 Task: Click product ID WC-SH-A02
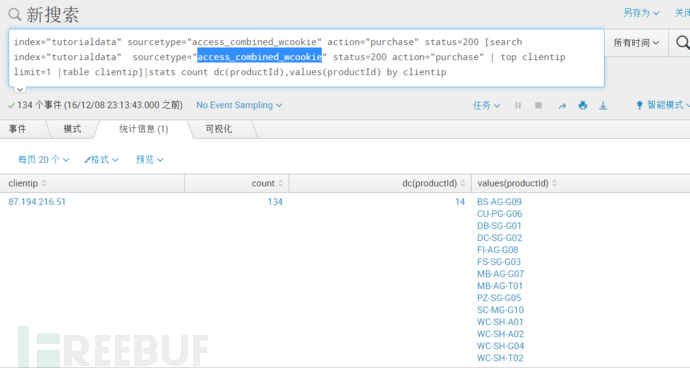[500, 334]
